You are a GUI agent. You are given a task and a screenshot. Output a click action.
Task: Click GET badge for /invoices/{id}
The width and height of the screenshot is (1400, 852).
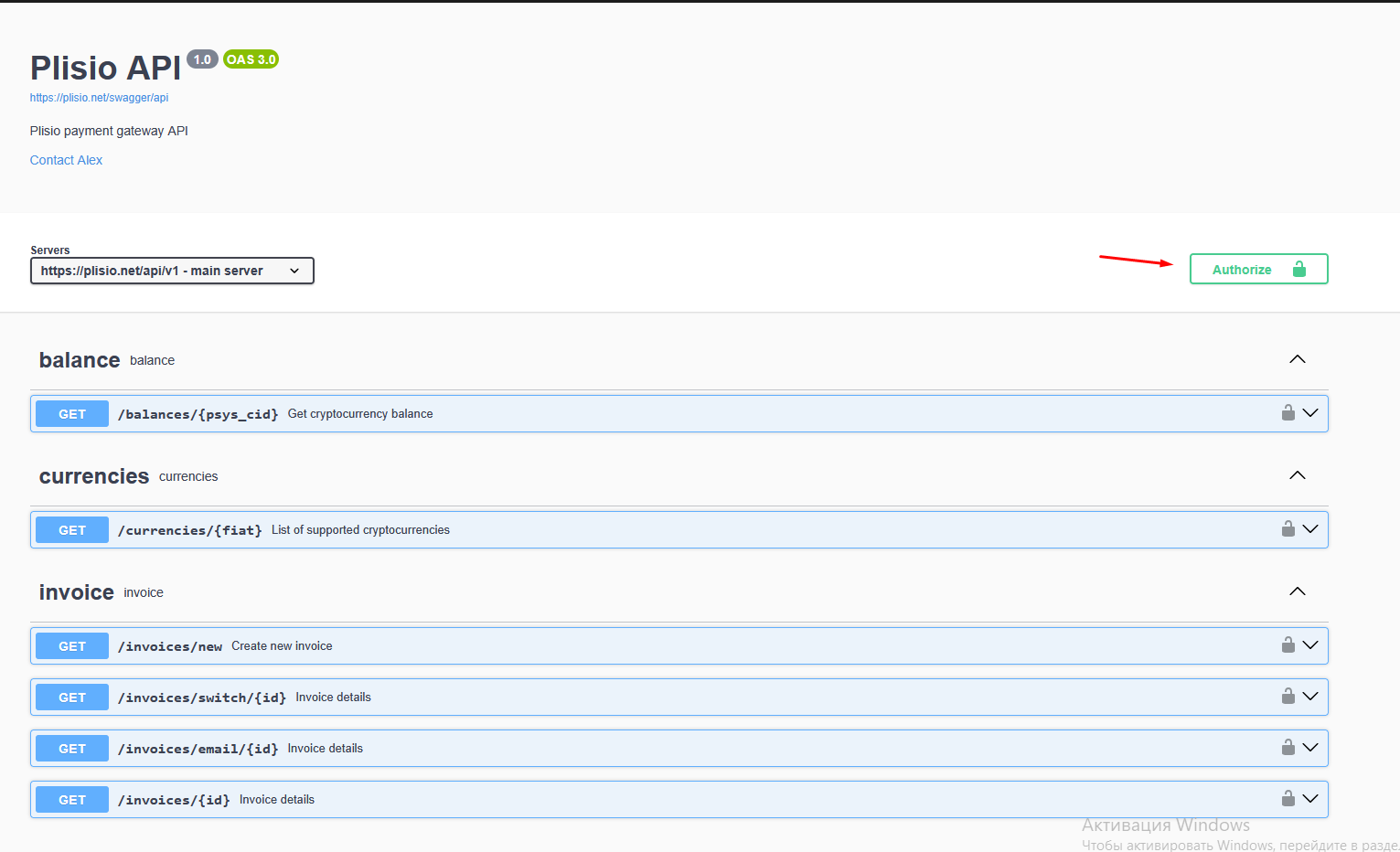click(x=72, y=800)
